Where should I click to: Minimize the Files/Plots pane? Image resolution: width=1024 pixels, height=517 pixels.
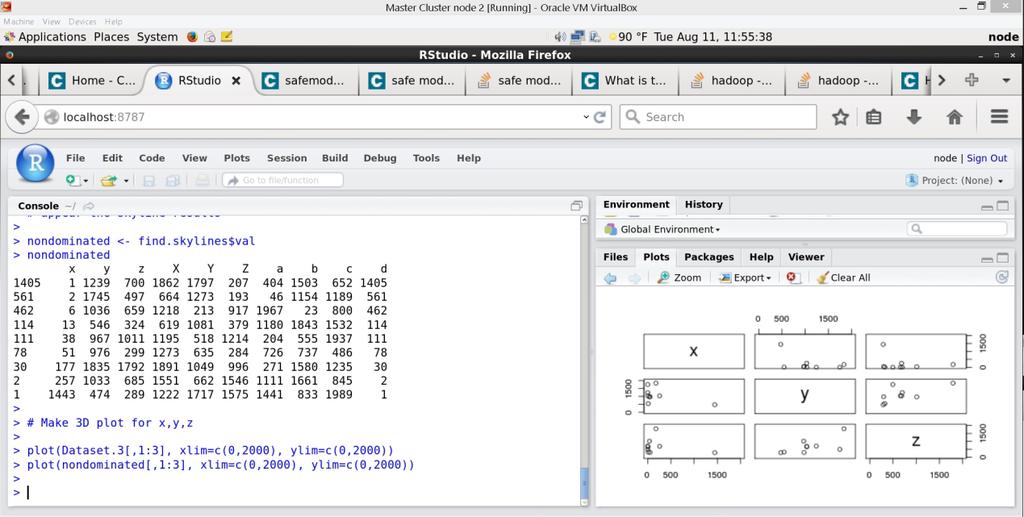click(x=987, y=259)
